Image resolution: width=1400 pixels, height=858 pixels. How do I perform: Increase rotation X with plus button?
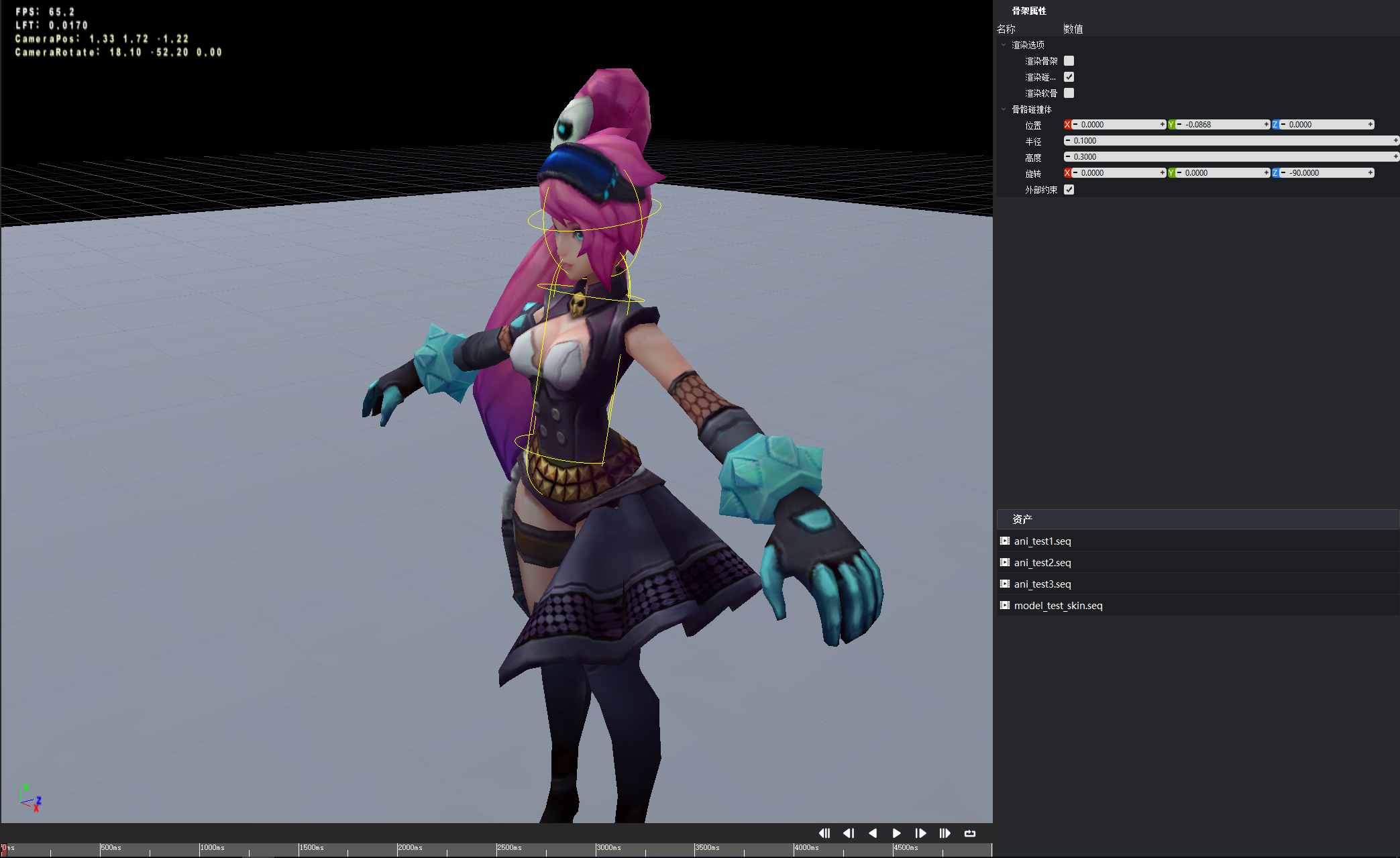coord(1163,173)
